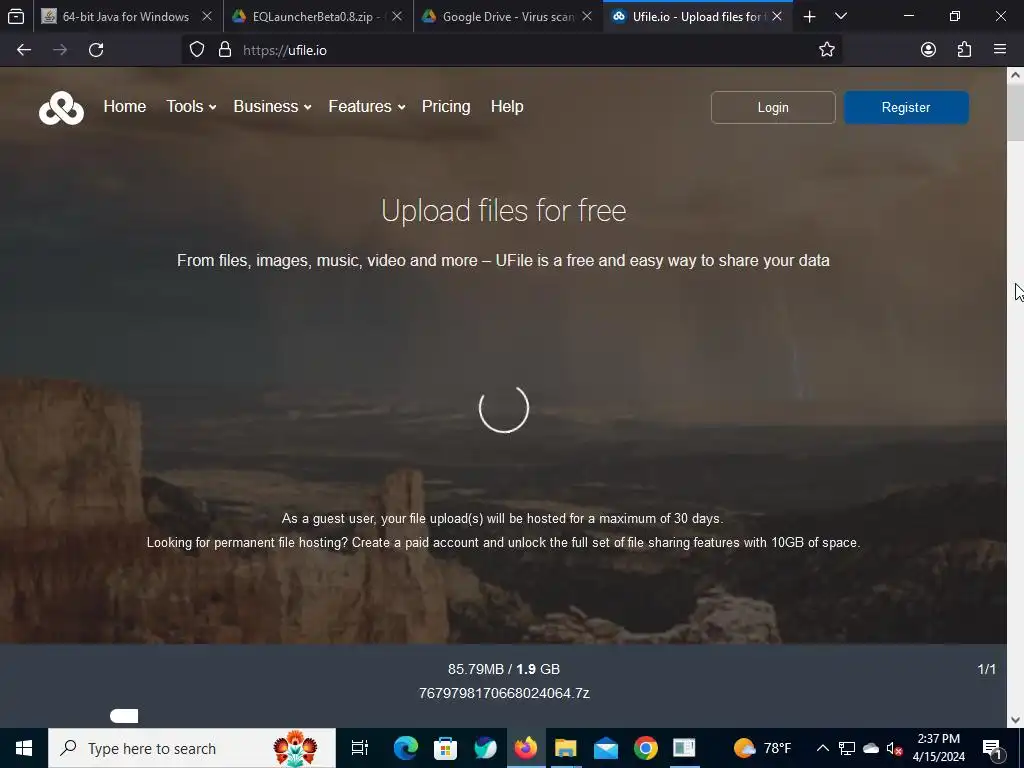Click the upload progress bar indicator
This screenshot has width=1024, height=768.
[x=124, y=716]
